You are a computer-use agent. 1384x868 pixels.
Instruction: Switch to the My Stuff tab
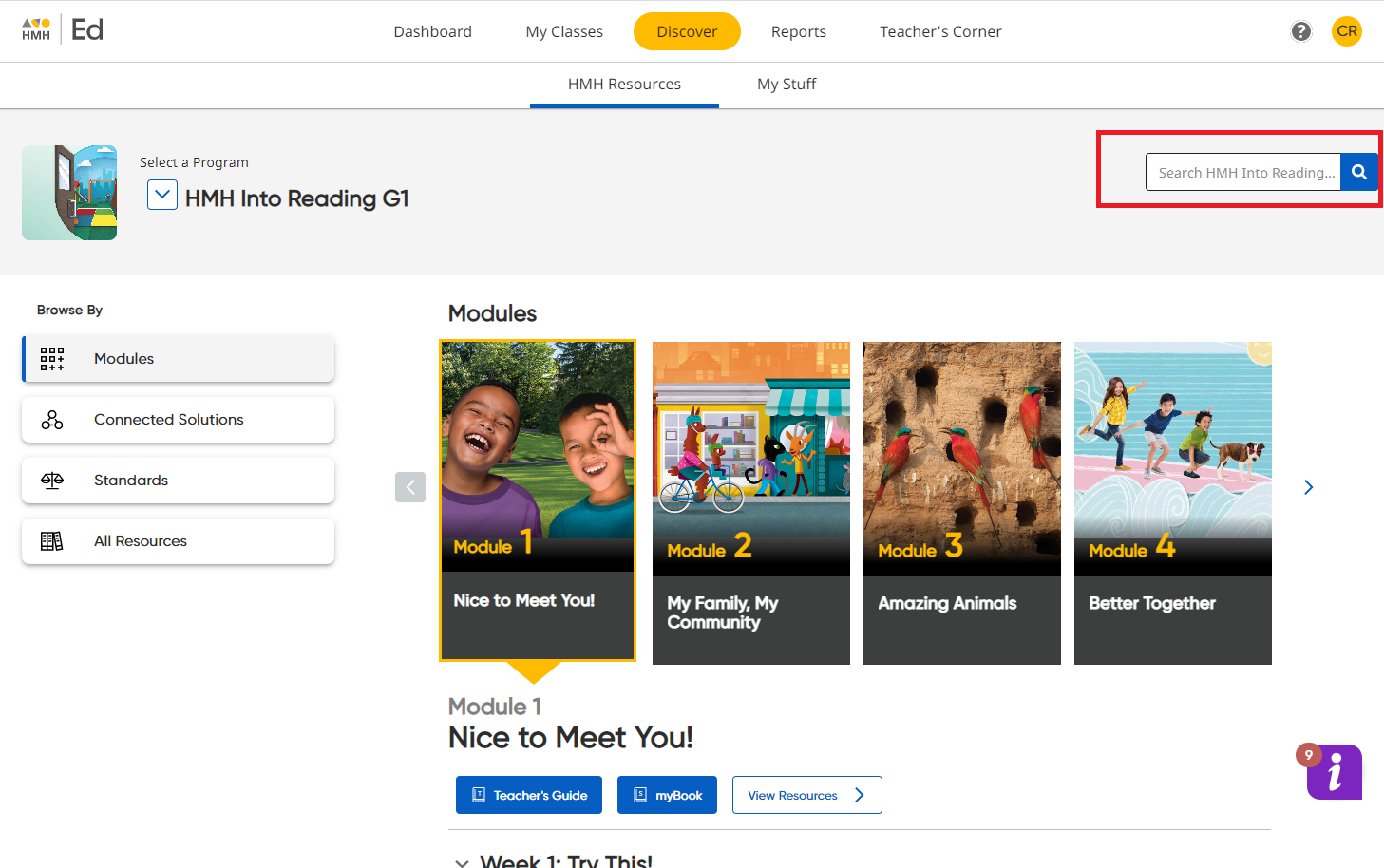coord(787,84)
